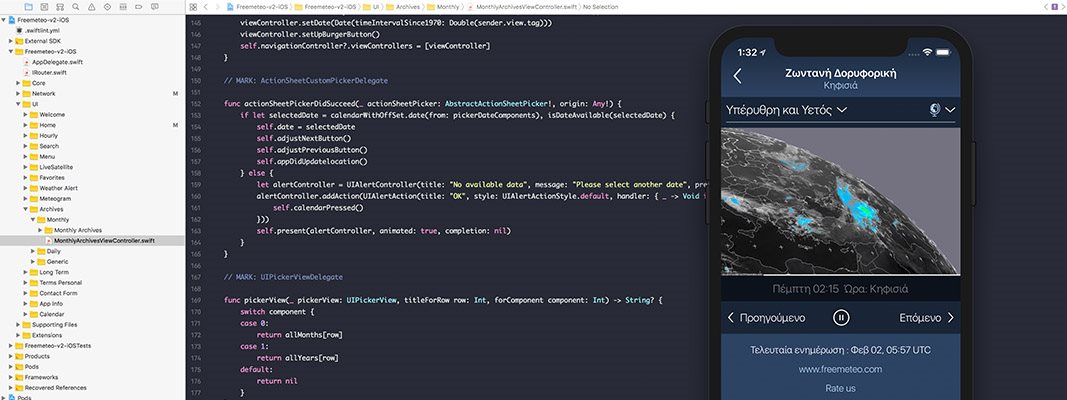The height and width of the screenshot is (400, 1067).
Task: Open the Υπέρυθρη και Υετός dropdown
Action: tap(786, 110)
